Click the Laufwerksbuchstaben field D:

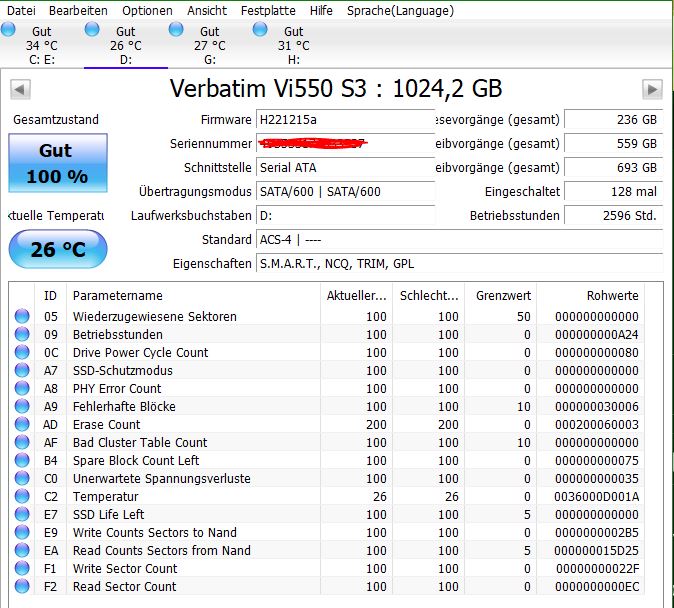click(346, 215)
